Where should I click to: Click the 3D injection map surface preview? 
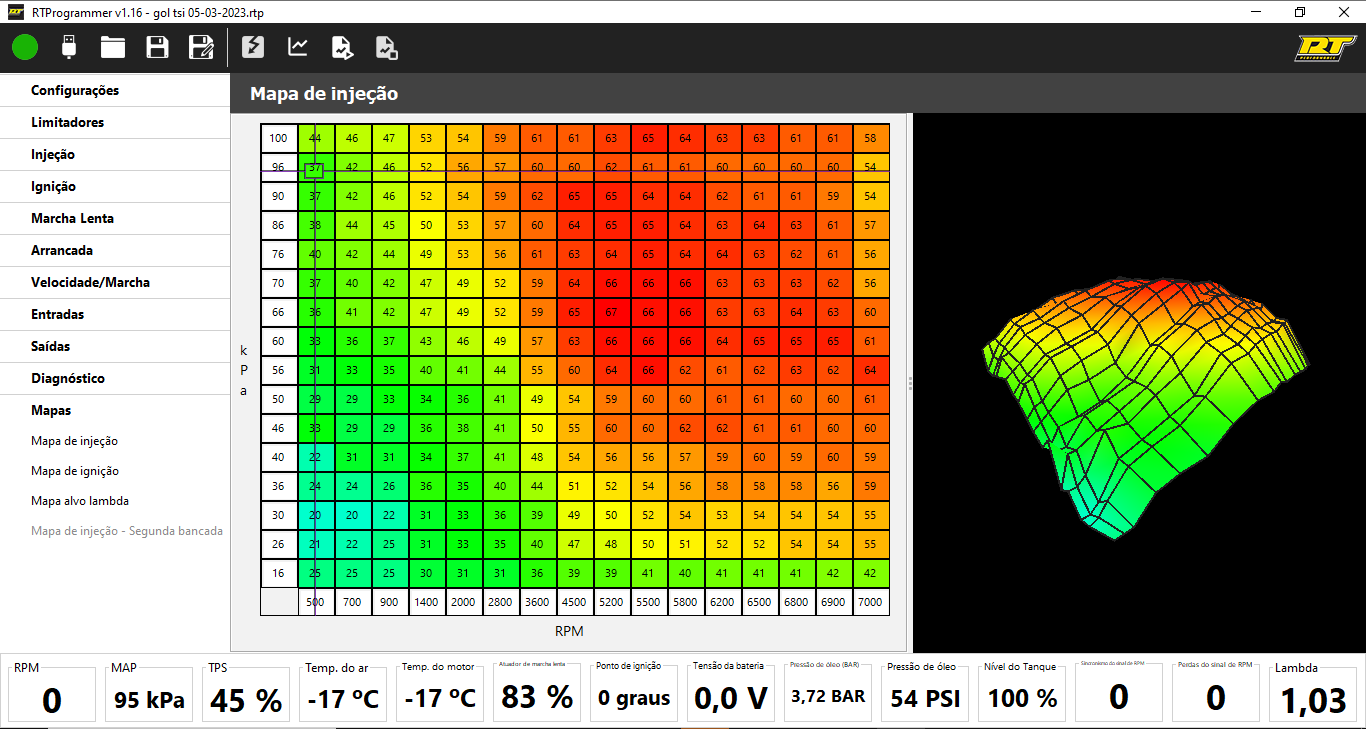click(1140, 390)
